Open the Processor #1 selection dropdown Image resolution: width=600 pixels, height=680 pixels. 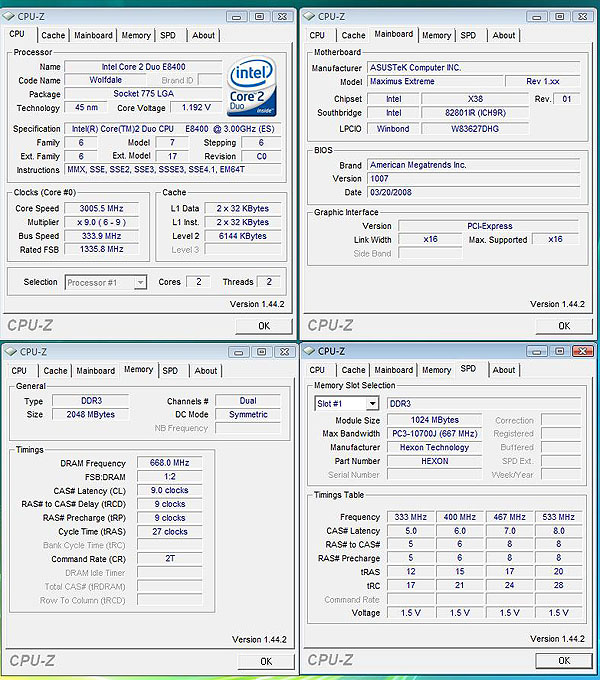click(x=140, y=283)
